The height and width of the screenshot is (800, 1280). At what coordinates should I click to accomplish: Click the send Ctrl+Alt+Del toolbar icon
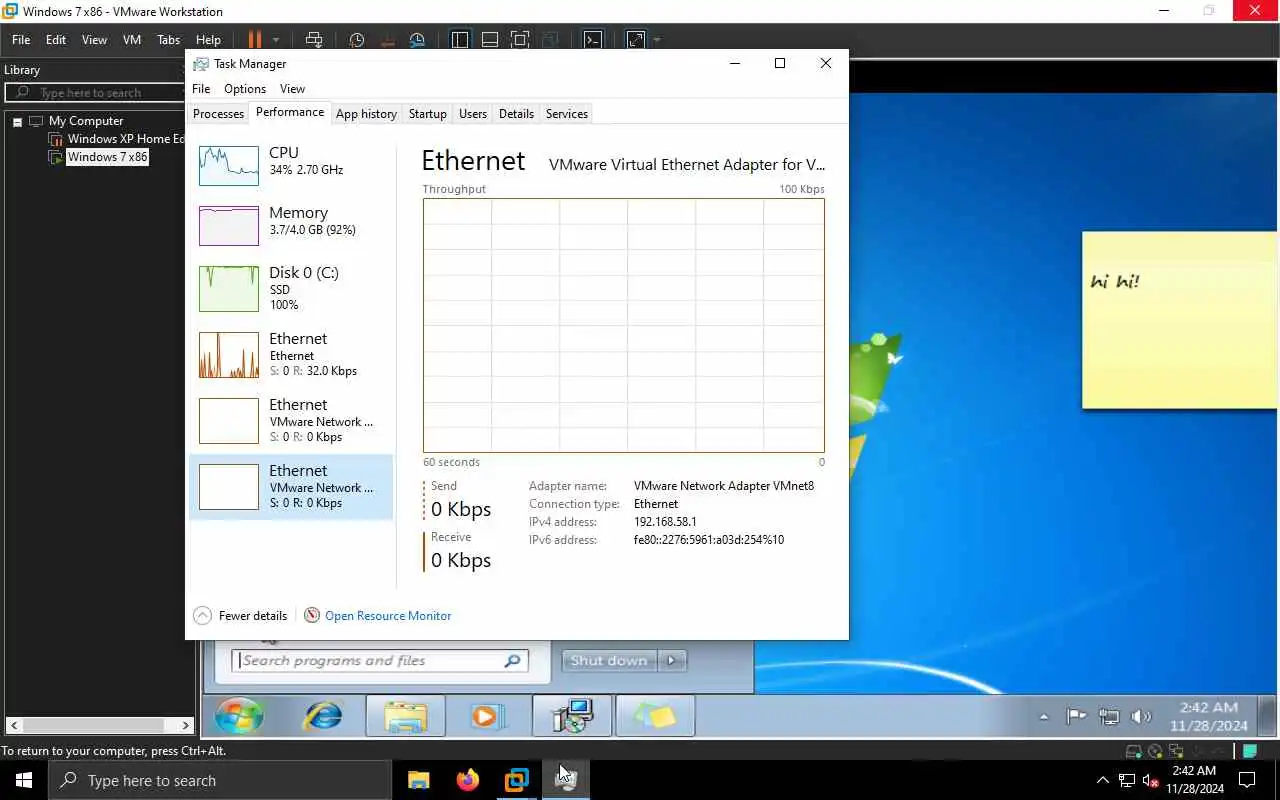coord(314,40)
